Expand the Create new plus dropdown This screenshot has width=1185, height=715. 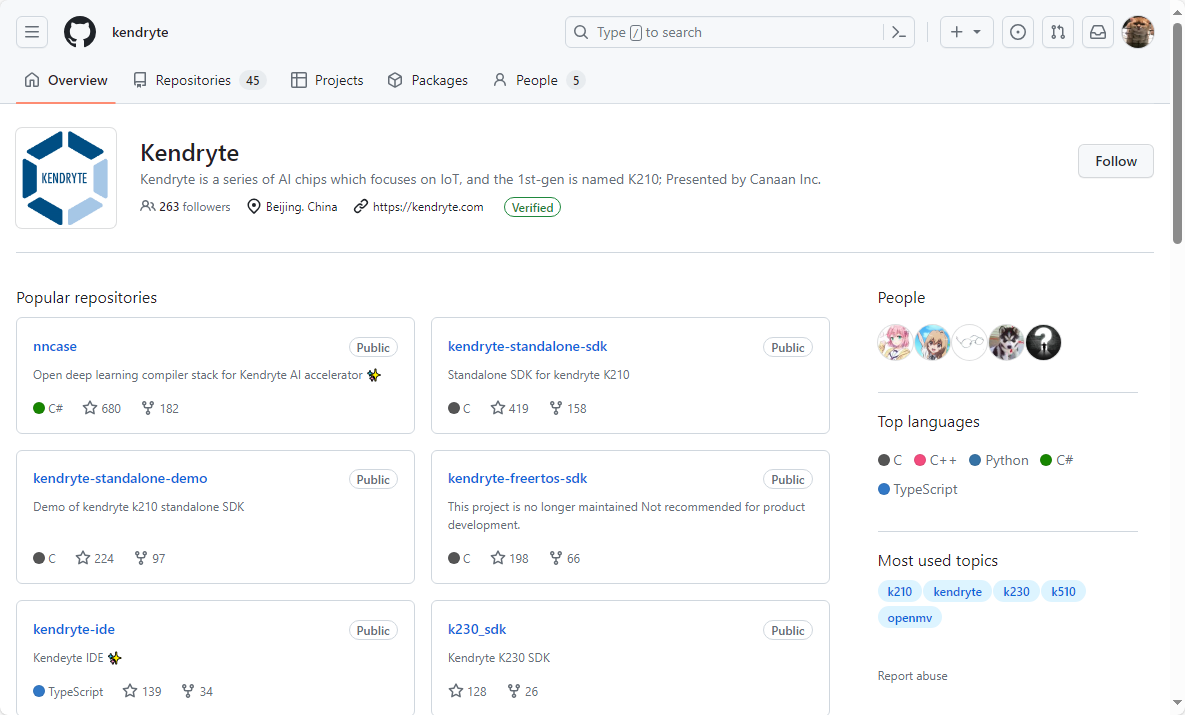[x=965, y=32]
